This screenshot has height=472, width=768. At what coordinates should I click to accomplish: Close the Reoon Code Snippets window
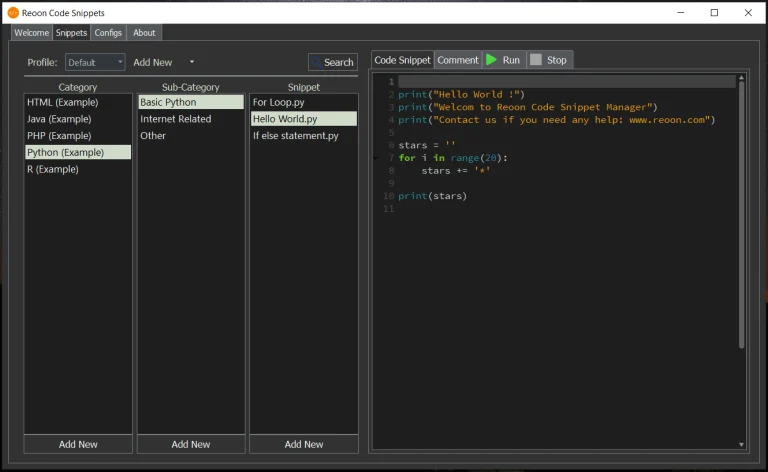(748, 13)
